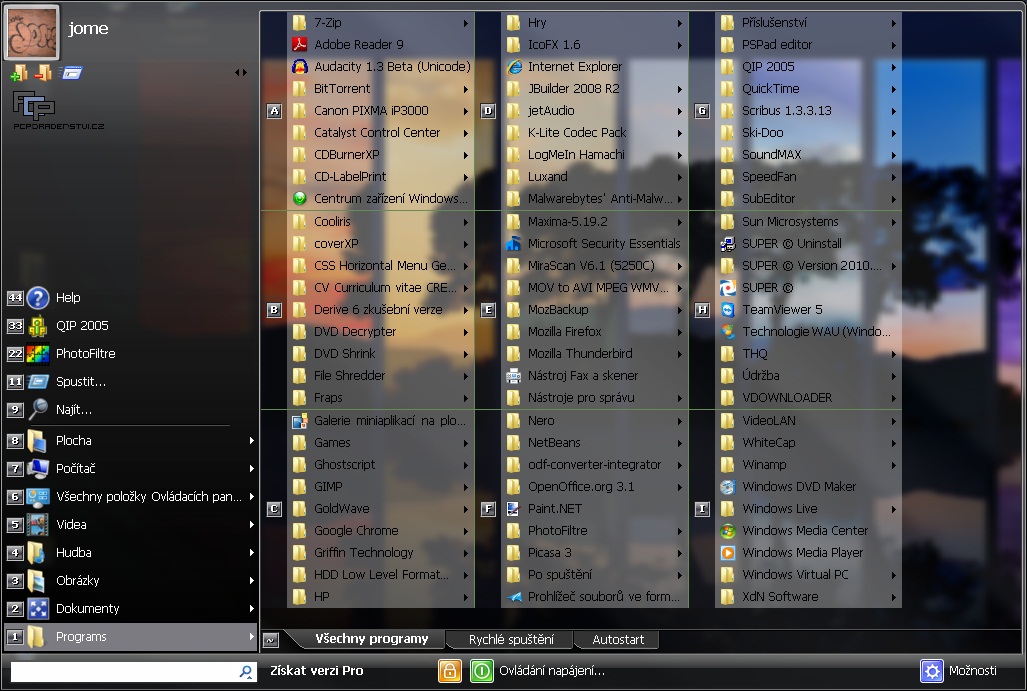Expand the Canon PIXMA iP3000 submenu arrow
Viewport: 1027px width, 691px height.
tap(466, 111)
